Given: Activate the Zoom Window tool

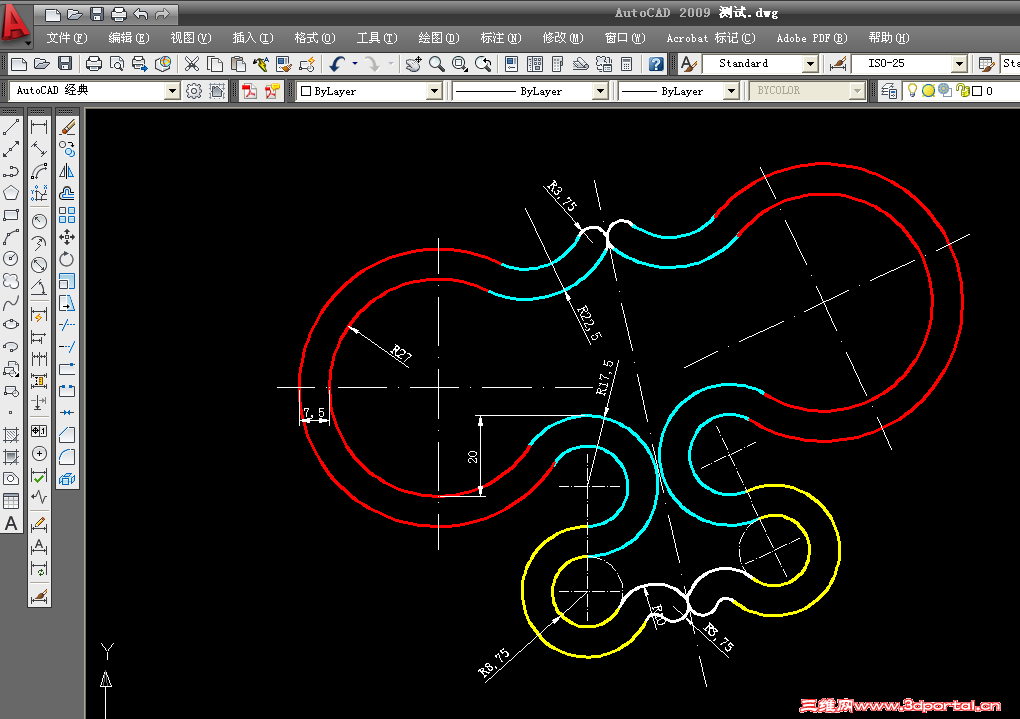Looking at the screenshot, I should coord(460,64).
